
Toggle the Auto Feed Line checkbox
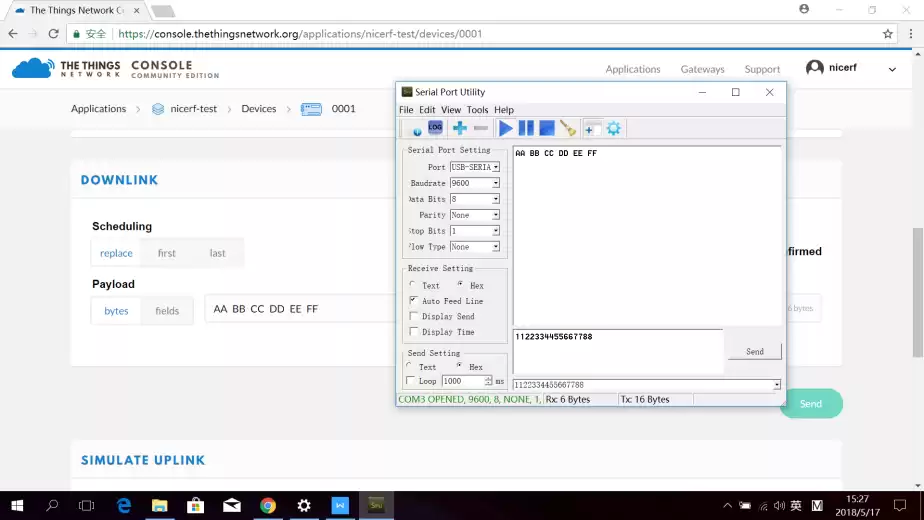point(414,301)
